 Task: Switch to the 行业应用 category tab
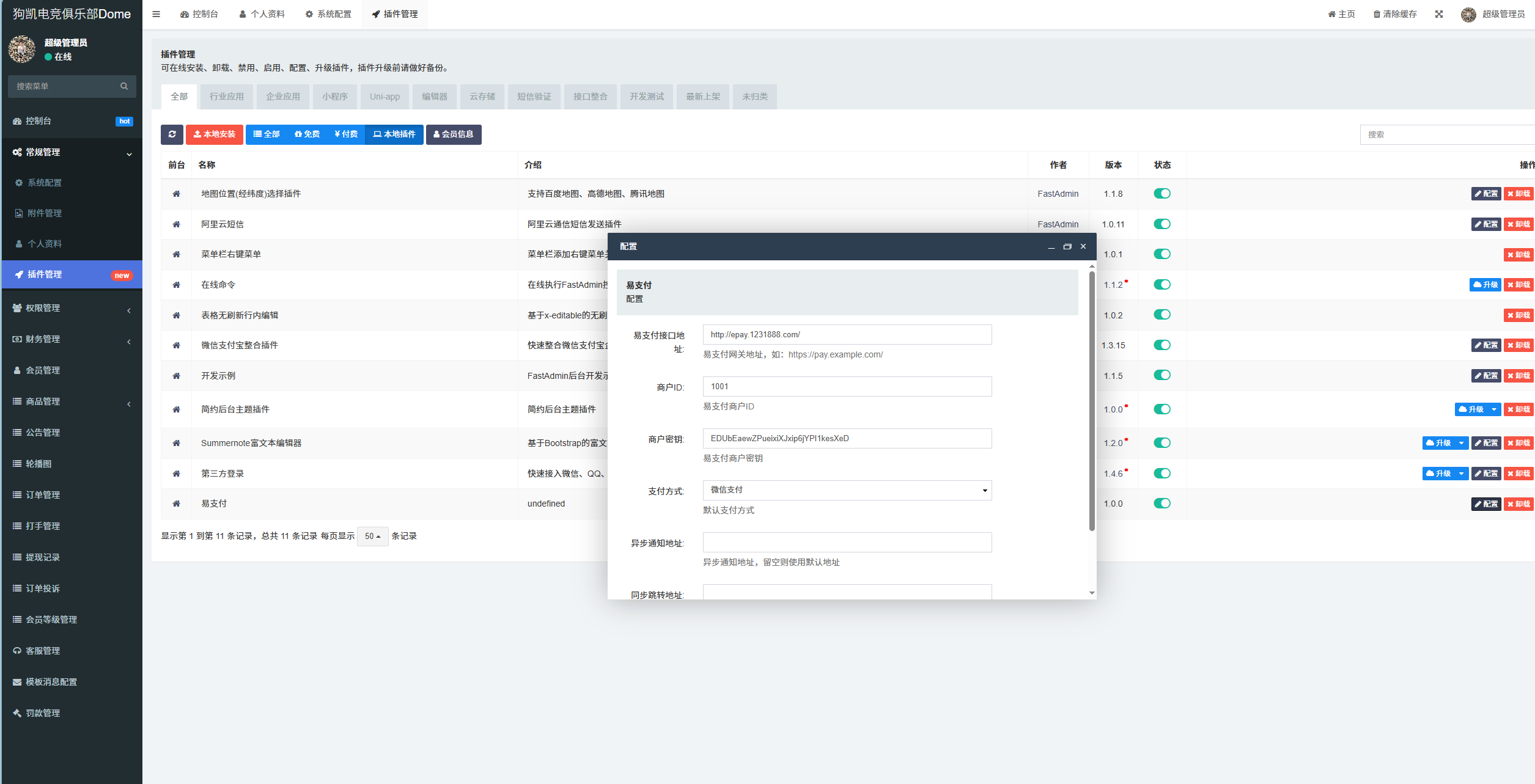pos(226,97)
